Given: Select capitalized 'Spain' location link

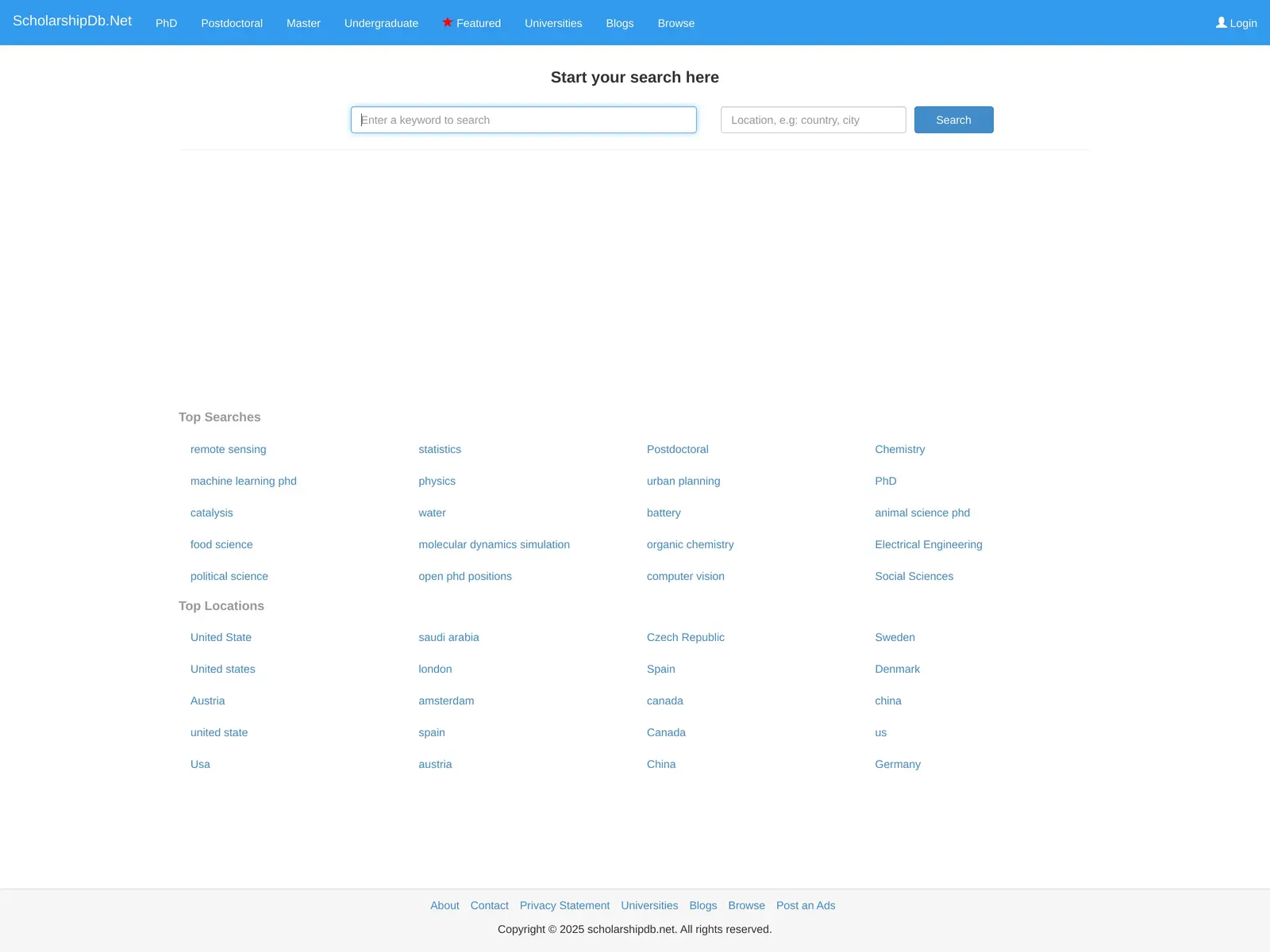Looking at the screenshot, I should point(661,669).
